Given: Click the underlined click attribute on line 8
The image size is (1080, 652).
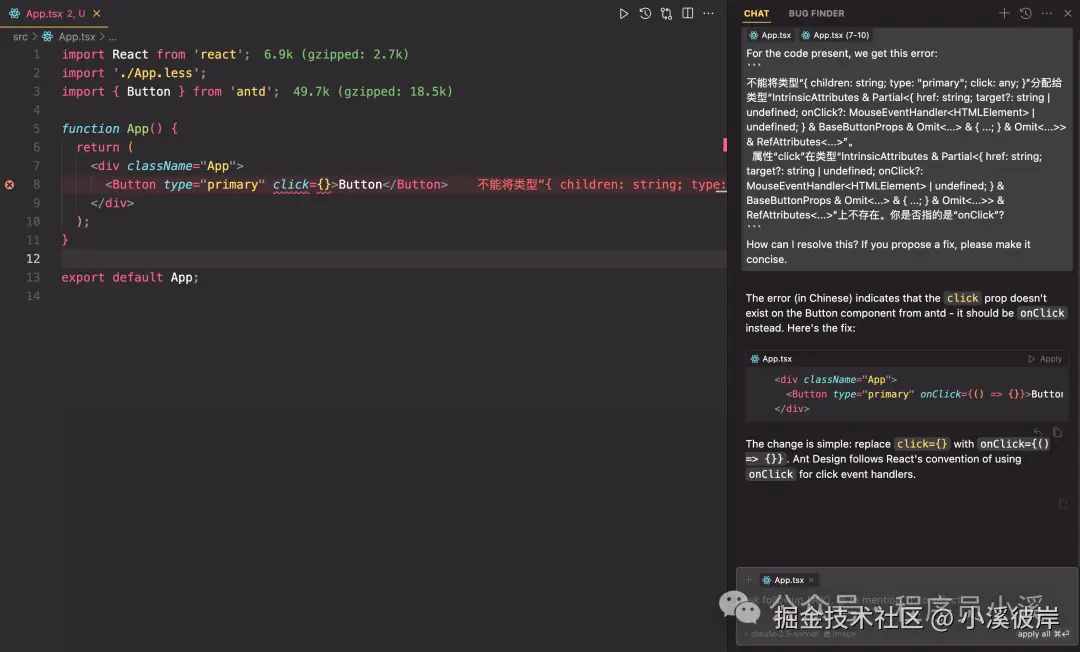Looking at the screenshot, I should pos(291,185).
